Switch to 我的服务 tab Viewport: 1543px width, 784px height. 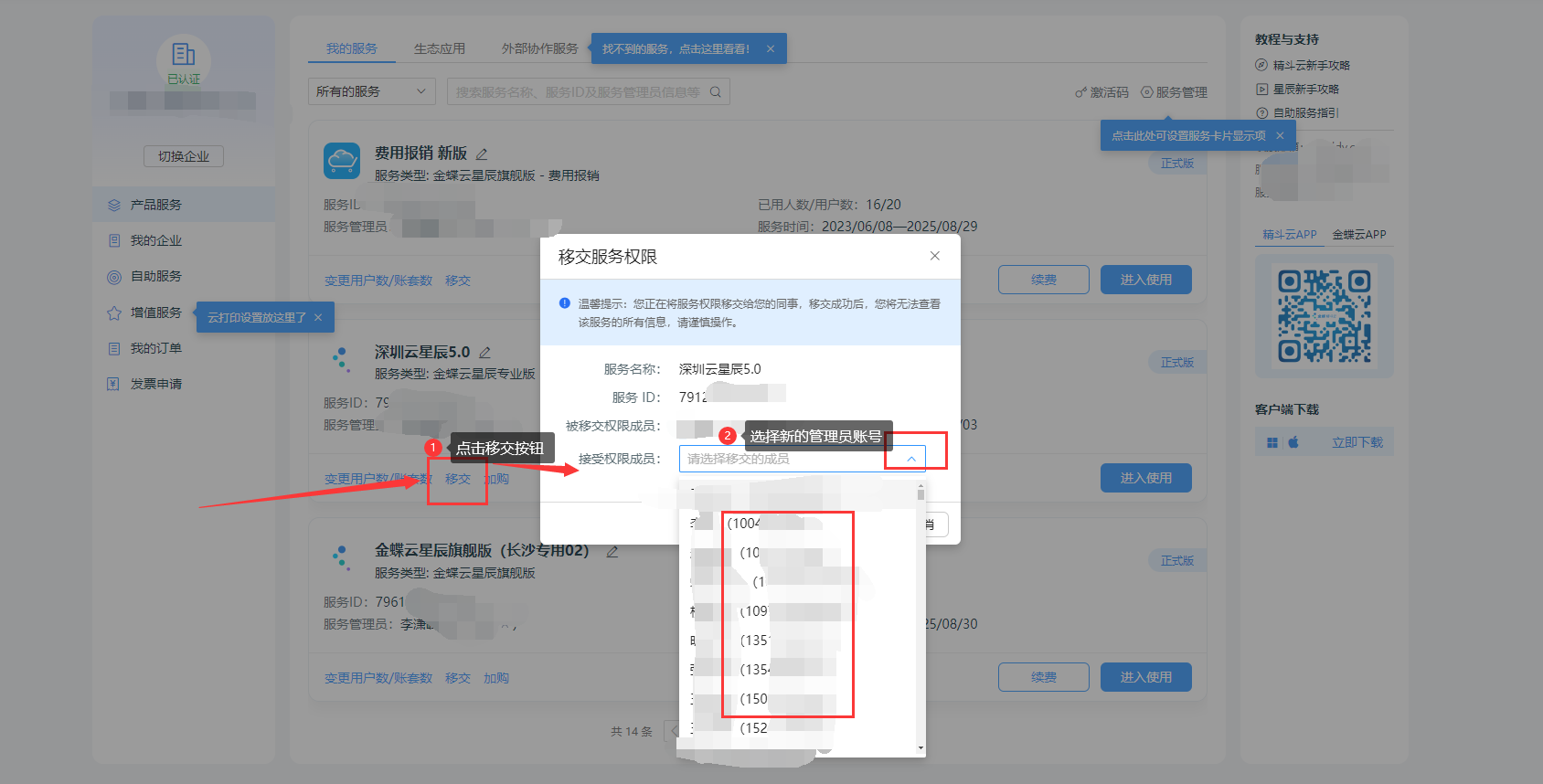[x=352, y=48]
